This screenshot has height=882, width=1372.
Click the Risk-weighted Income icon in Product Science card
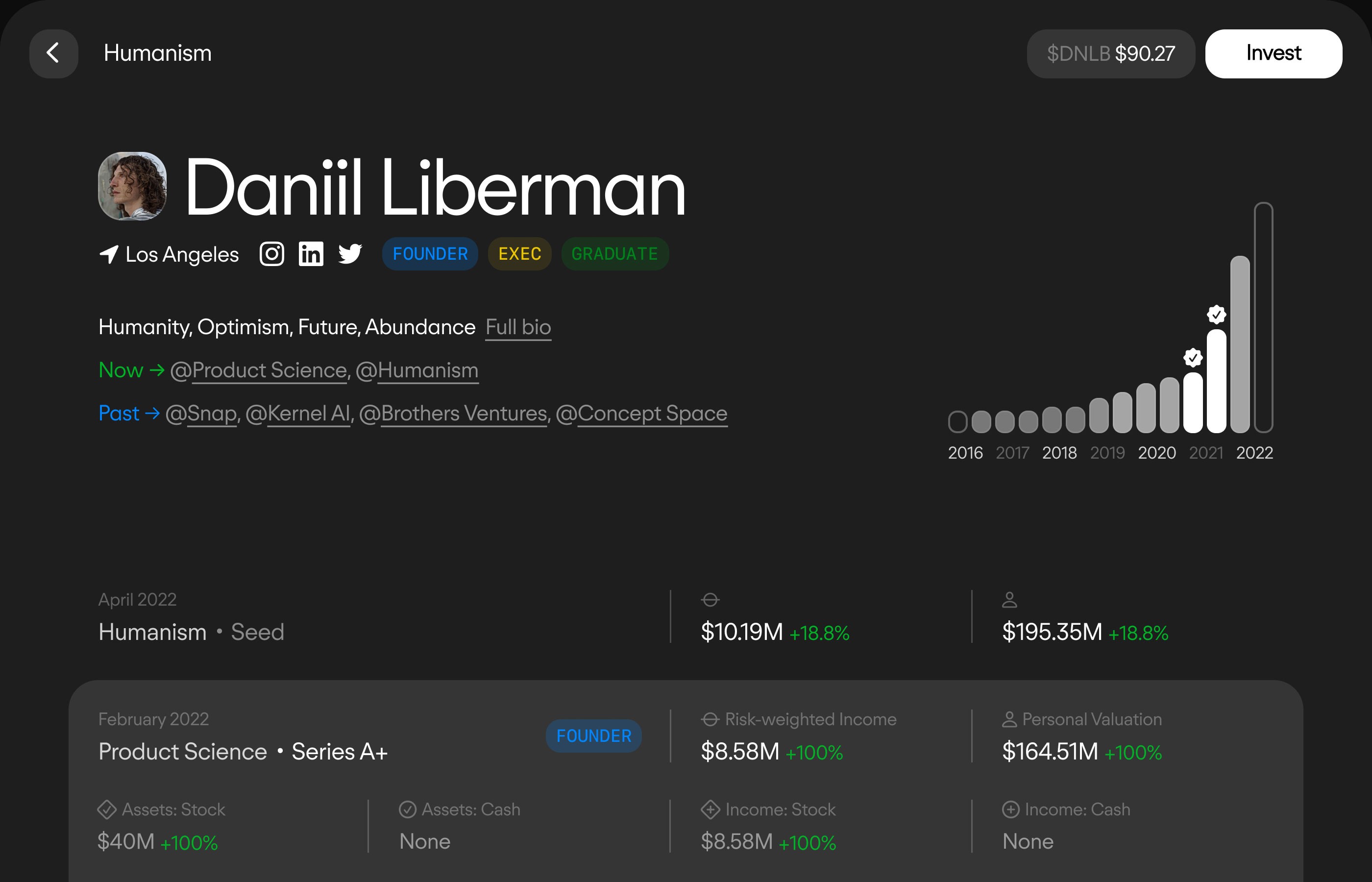(710, 719)
